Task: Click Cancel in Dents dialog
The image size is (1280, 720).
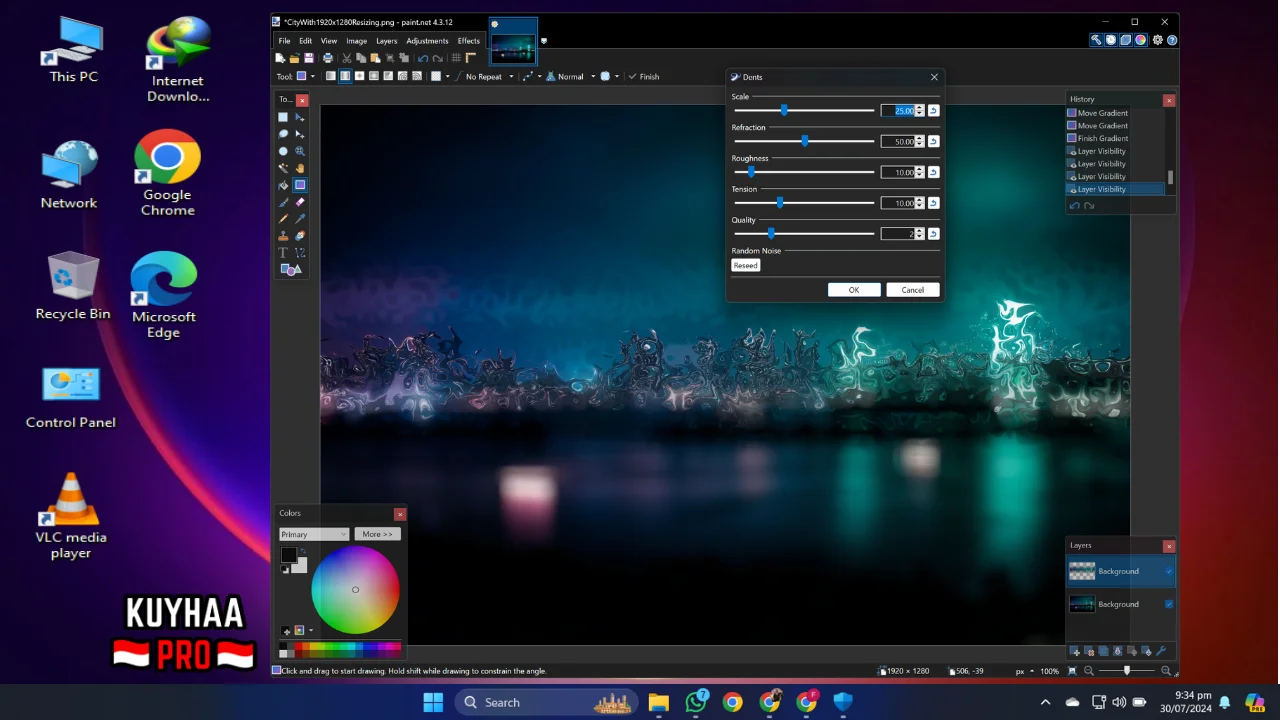Action: pos(913,290)
